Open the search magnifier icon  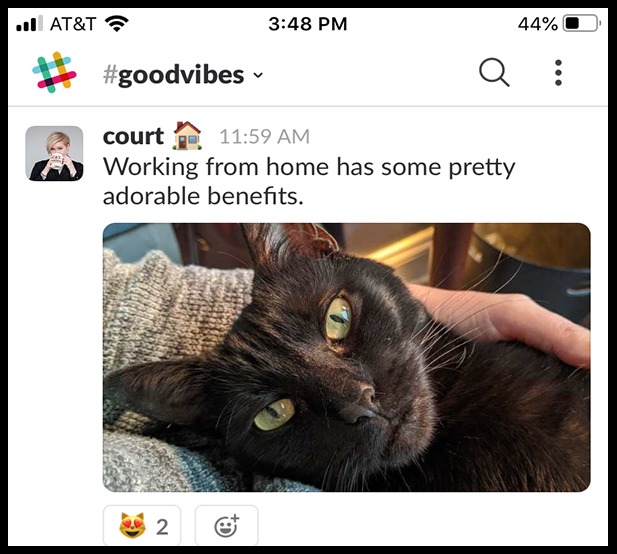click(494, 72)
